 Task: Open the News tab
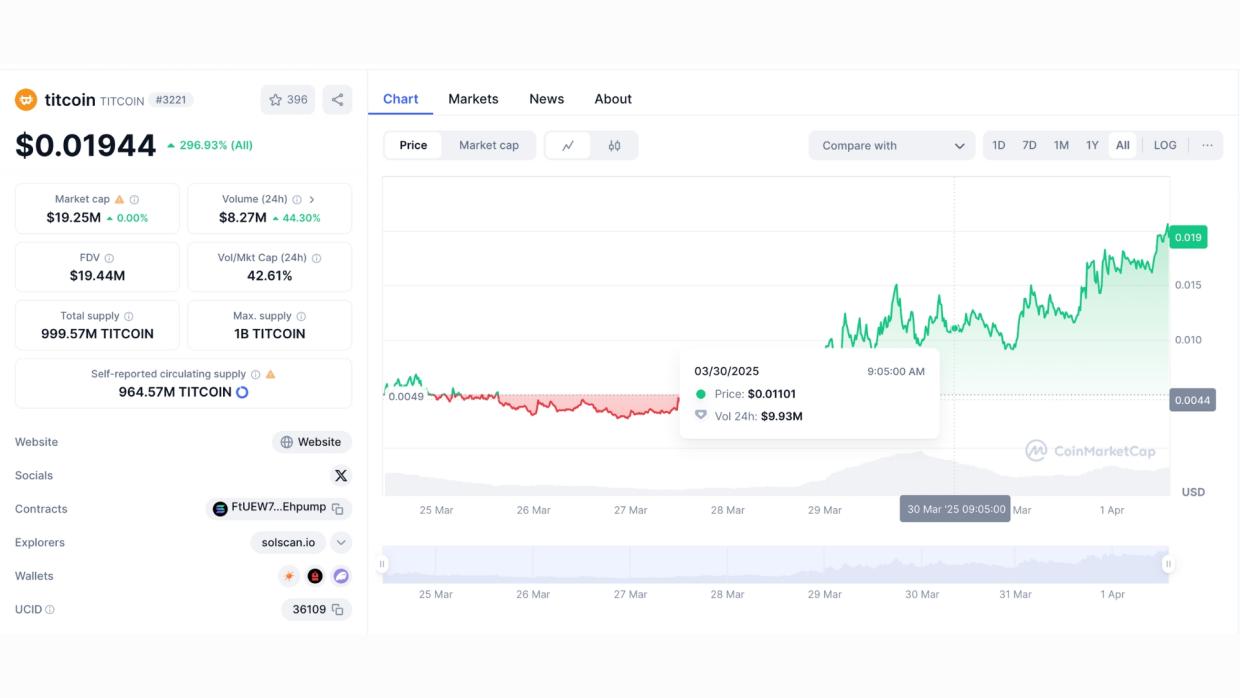click(x=546, y=99)
